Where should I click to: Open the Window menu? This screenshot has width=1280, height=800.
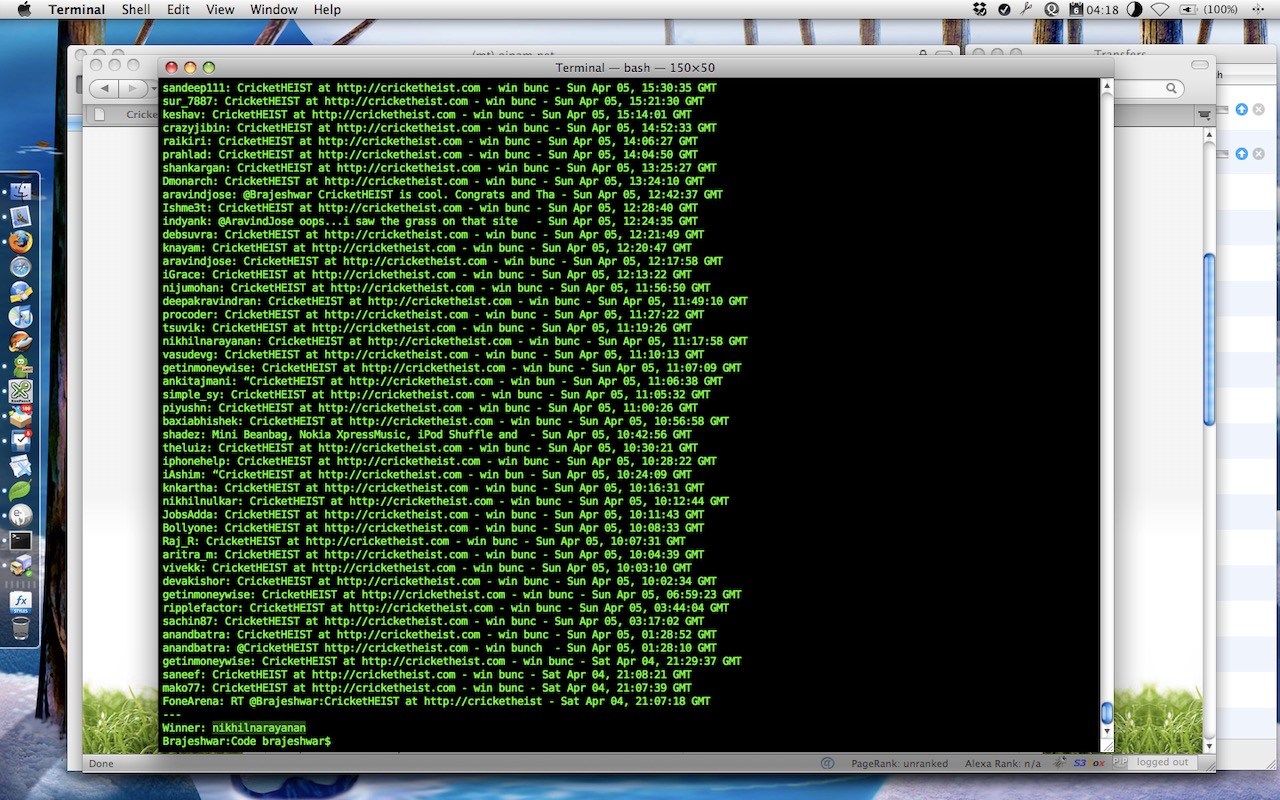click(273, 9)
